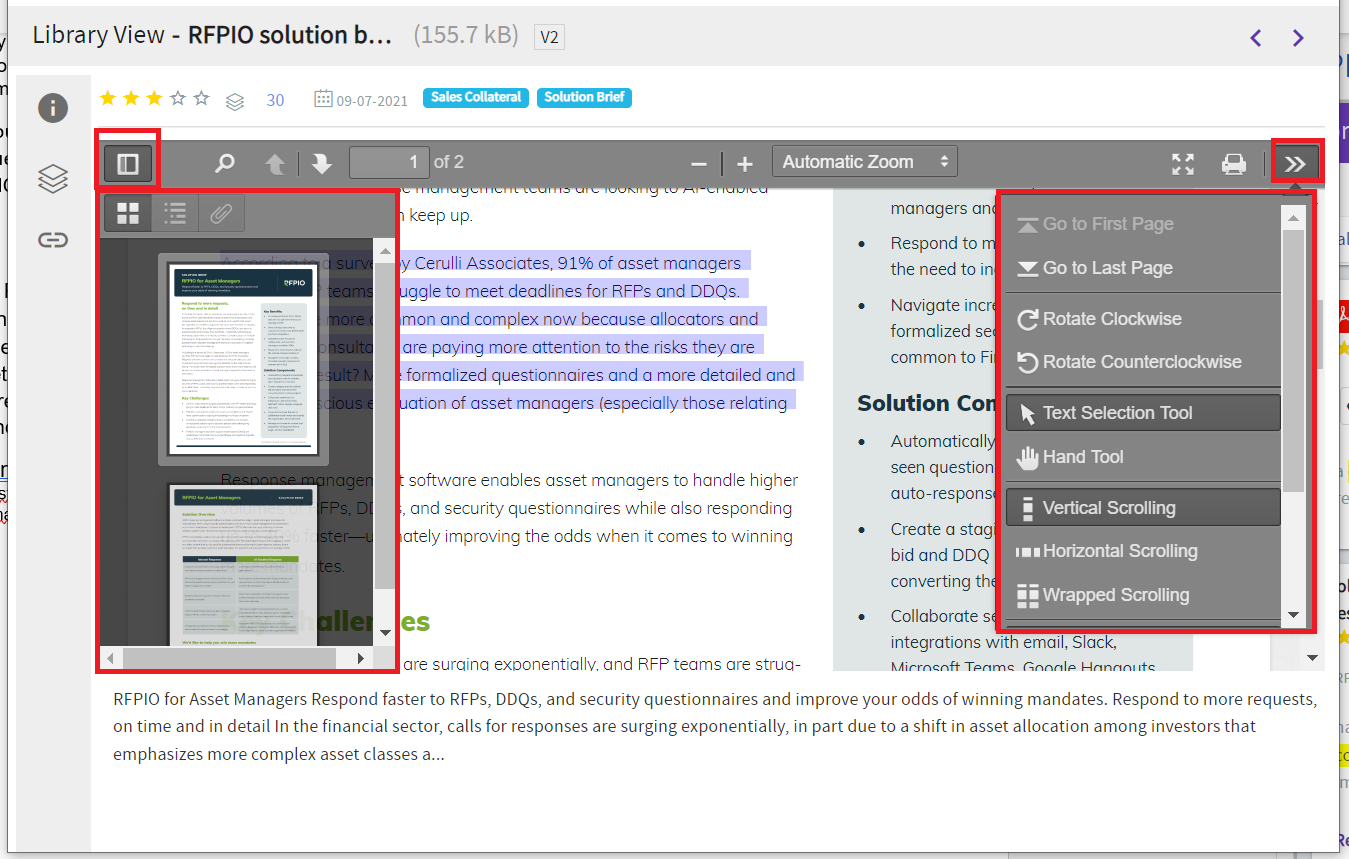Screen dimensions: 1349x859
Task: Print the document using printer icon
Action: coord(1234,164)
